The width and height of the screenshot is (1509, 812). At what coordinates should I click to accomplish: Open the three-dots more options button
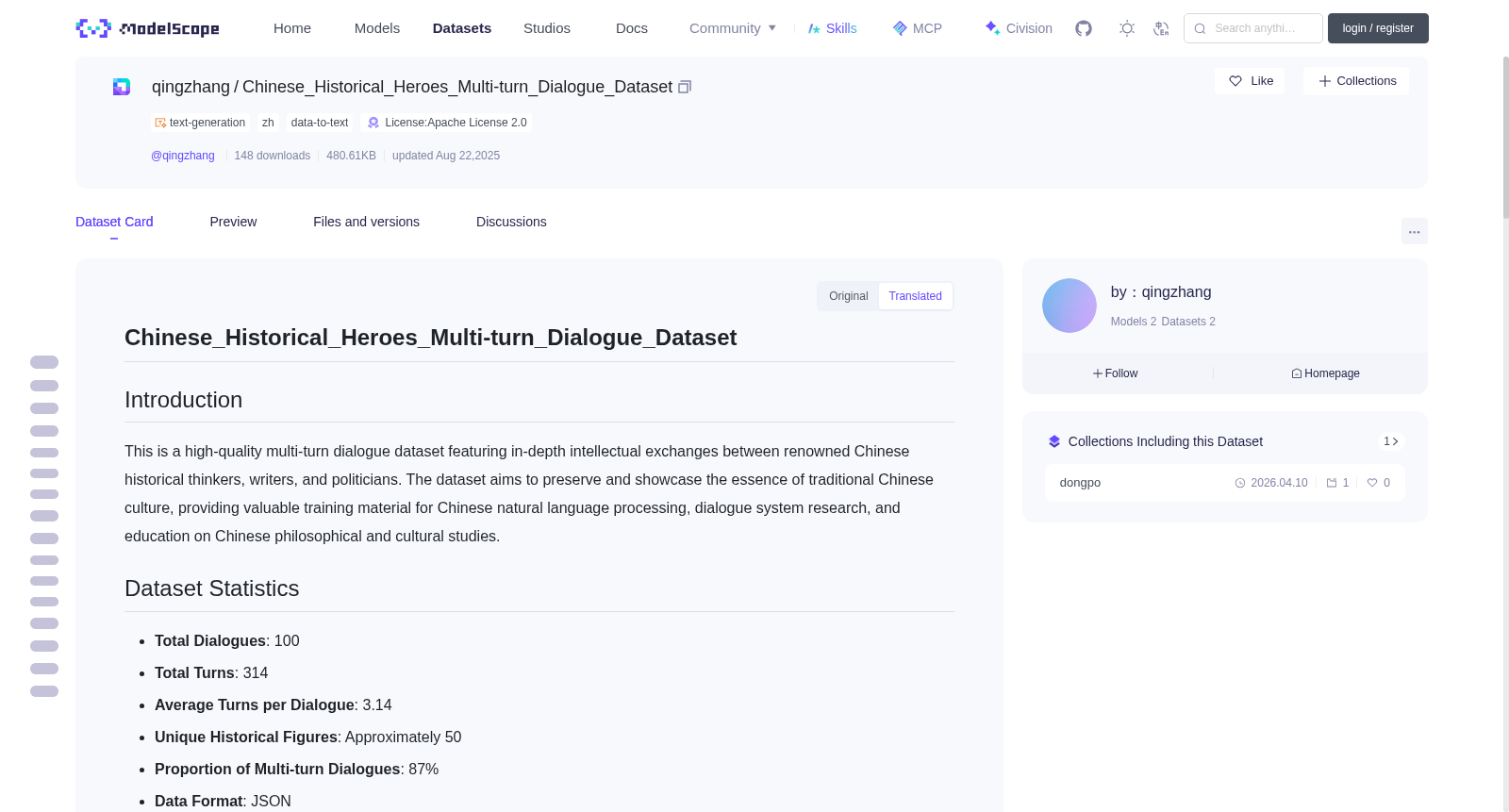[x=1415, y=231]
